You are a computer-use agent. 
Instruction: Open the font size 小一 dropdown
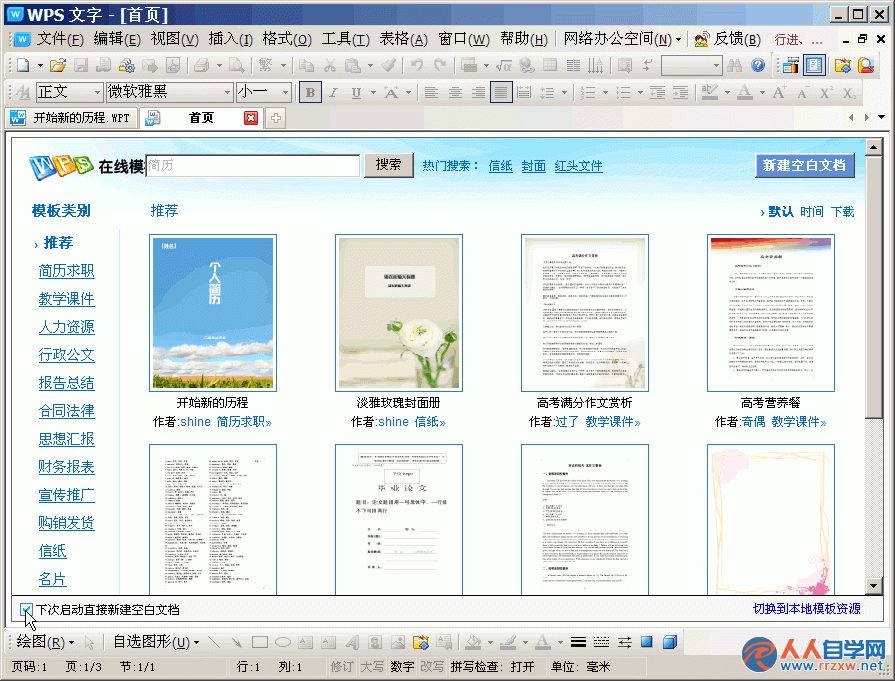tap(285, 92)
